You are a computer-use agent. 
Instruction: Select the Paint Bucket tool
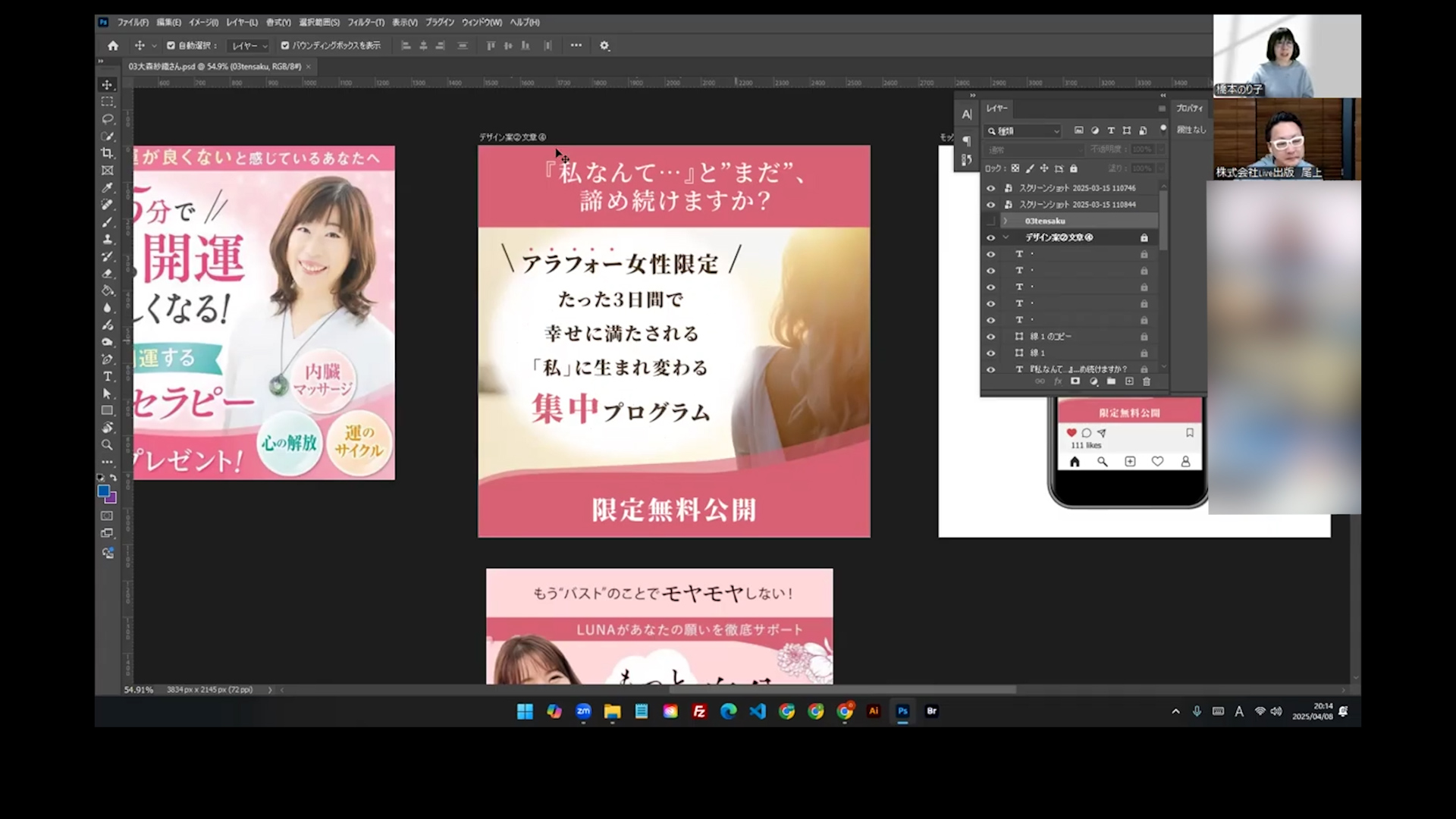tap(108, 290)
